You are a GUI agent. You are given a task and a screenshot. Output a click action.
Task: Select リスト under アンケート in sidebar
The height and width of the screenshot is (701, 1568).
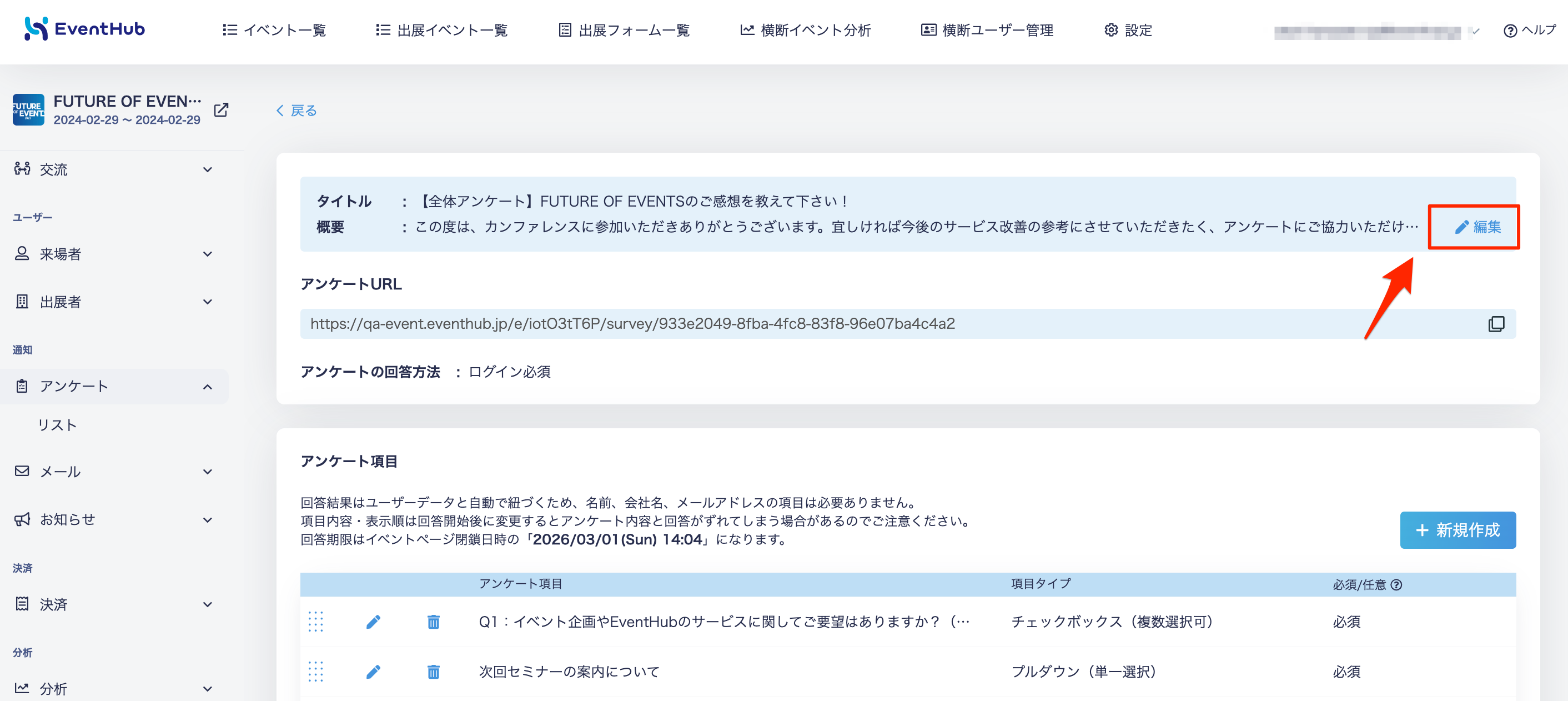pyautogui.click(x=57, y=424)
